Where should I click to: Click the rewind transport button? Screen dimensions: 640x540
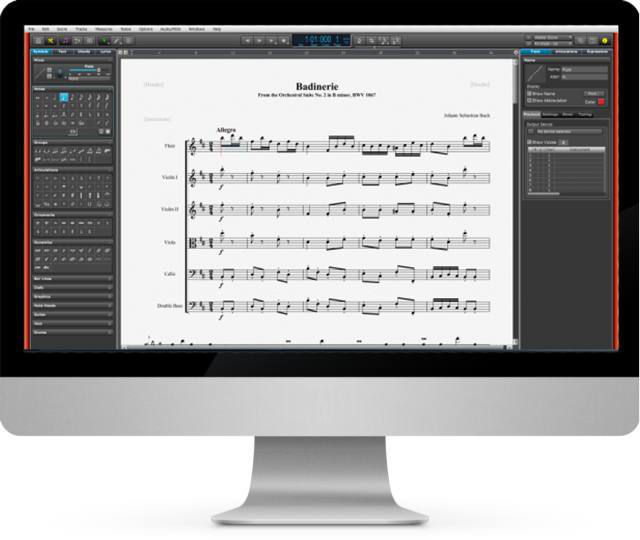[247, 41]
